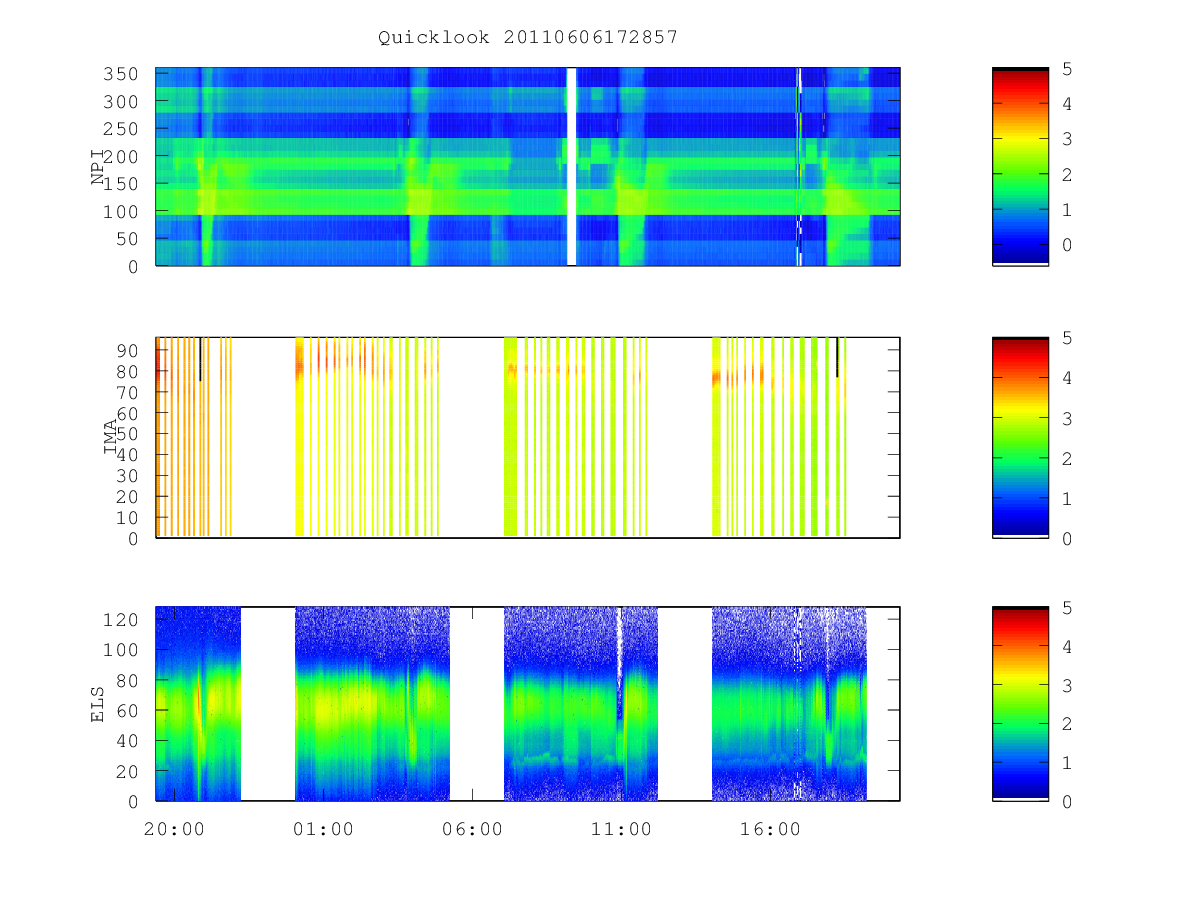Click the 70 tick on IMA axis
The height and width of the screenshot is (900, 1200).
127,392
